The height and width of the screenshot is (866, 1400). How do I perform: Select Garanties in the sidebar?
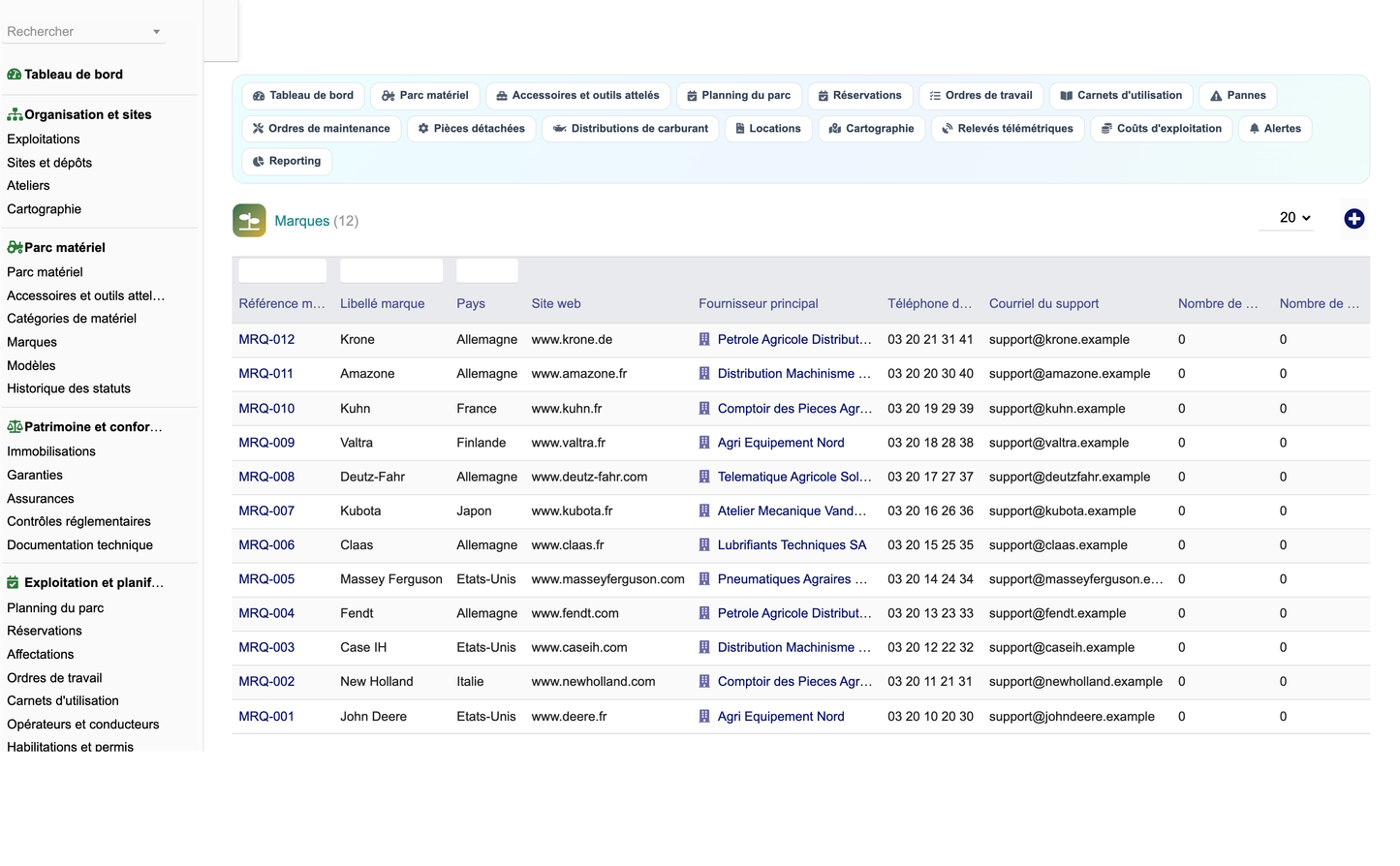[35, 475]
